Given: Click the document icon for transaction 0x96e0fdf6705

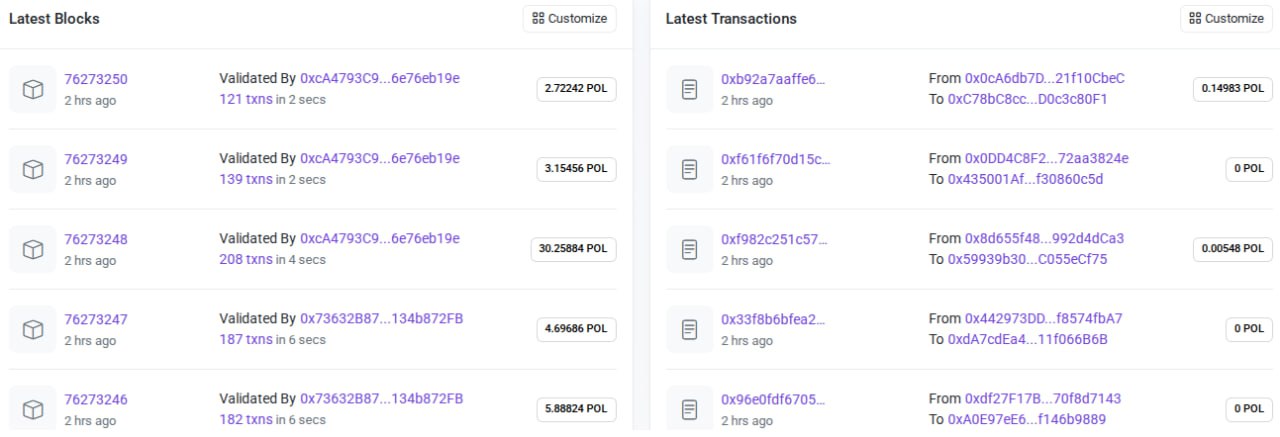Looking at the screenshot, I should [689, 409].
